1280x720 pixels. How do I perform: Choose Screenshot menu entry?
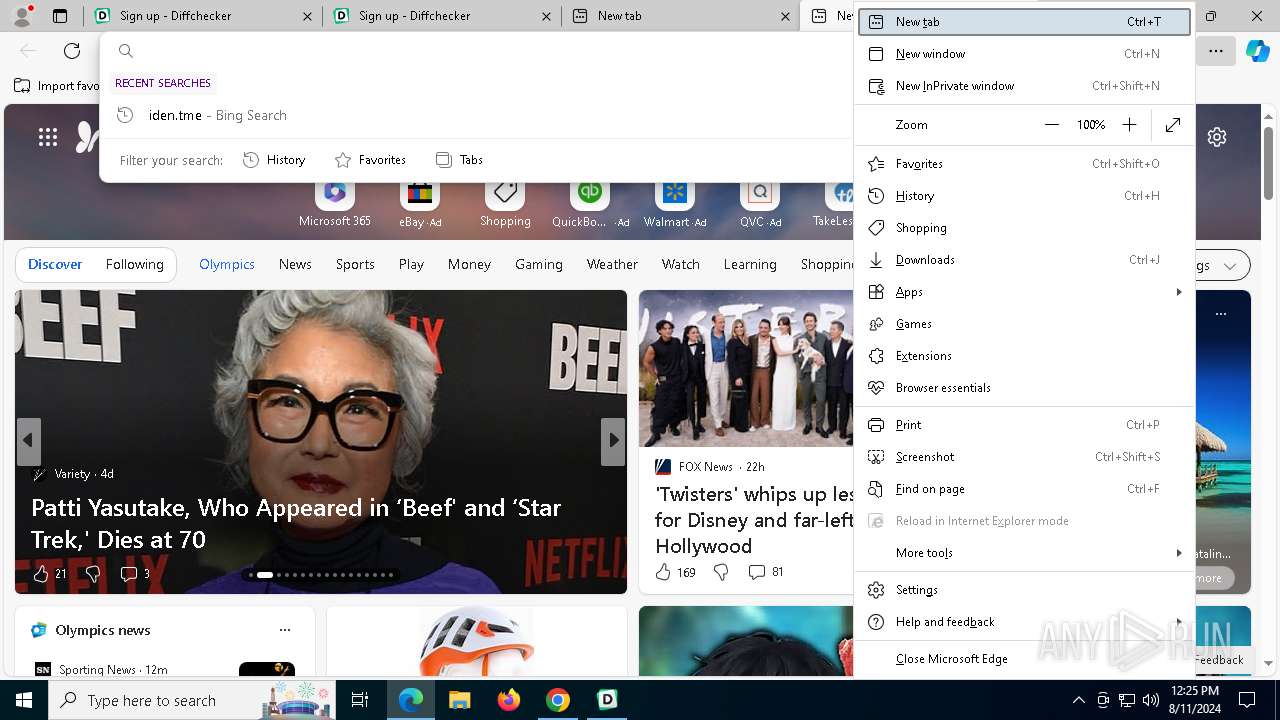point(1025,457)
